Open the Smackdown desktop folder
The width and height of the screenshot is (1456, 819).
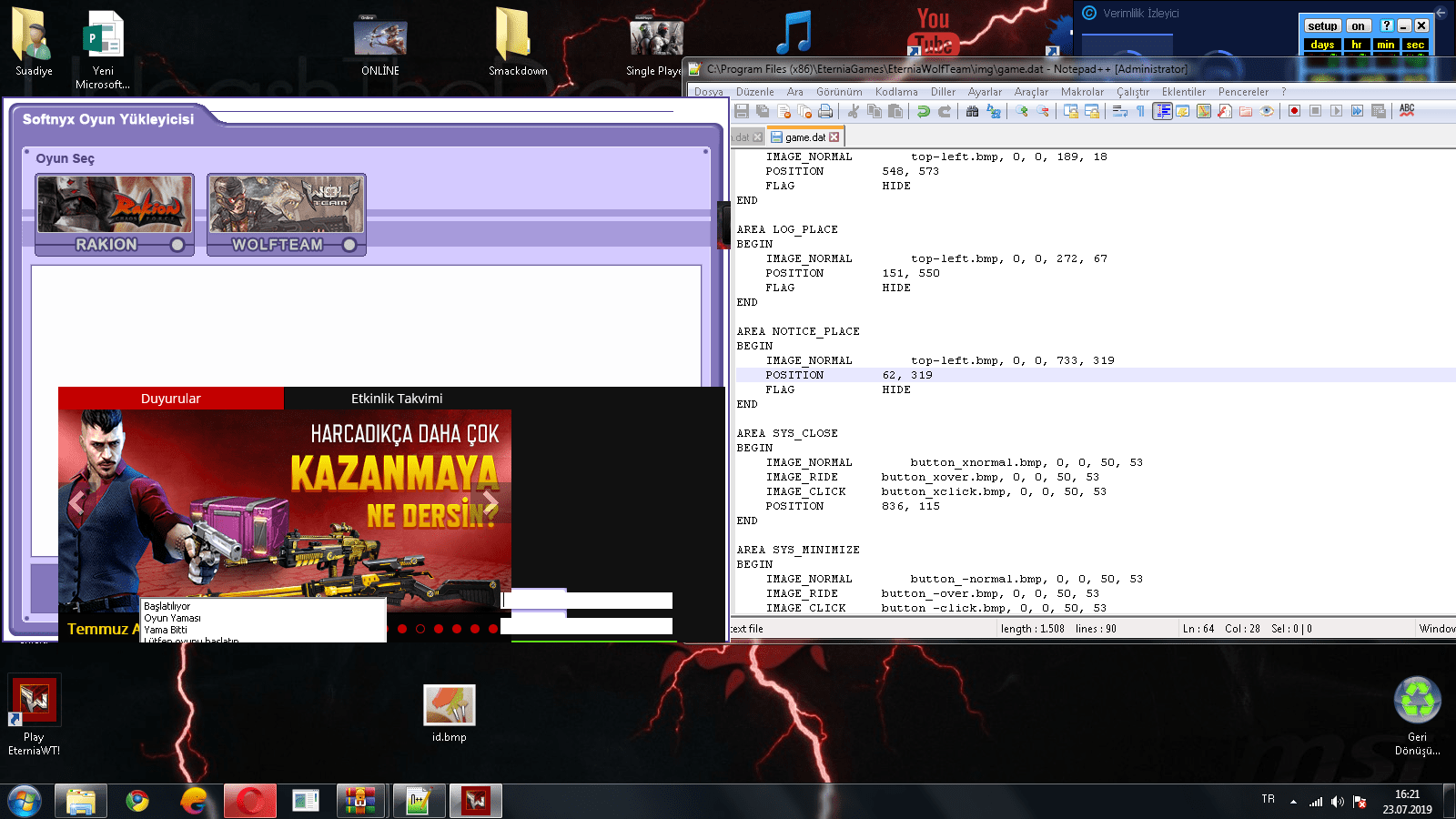coord(518,43)
